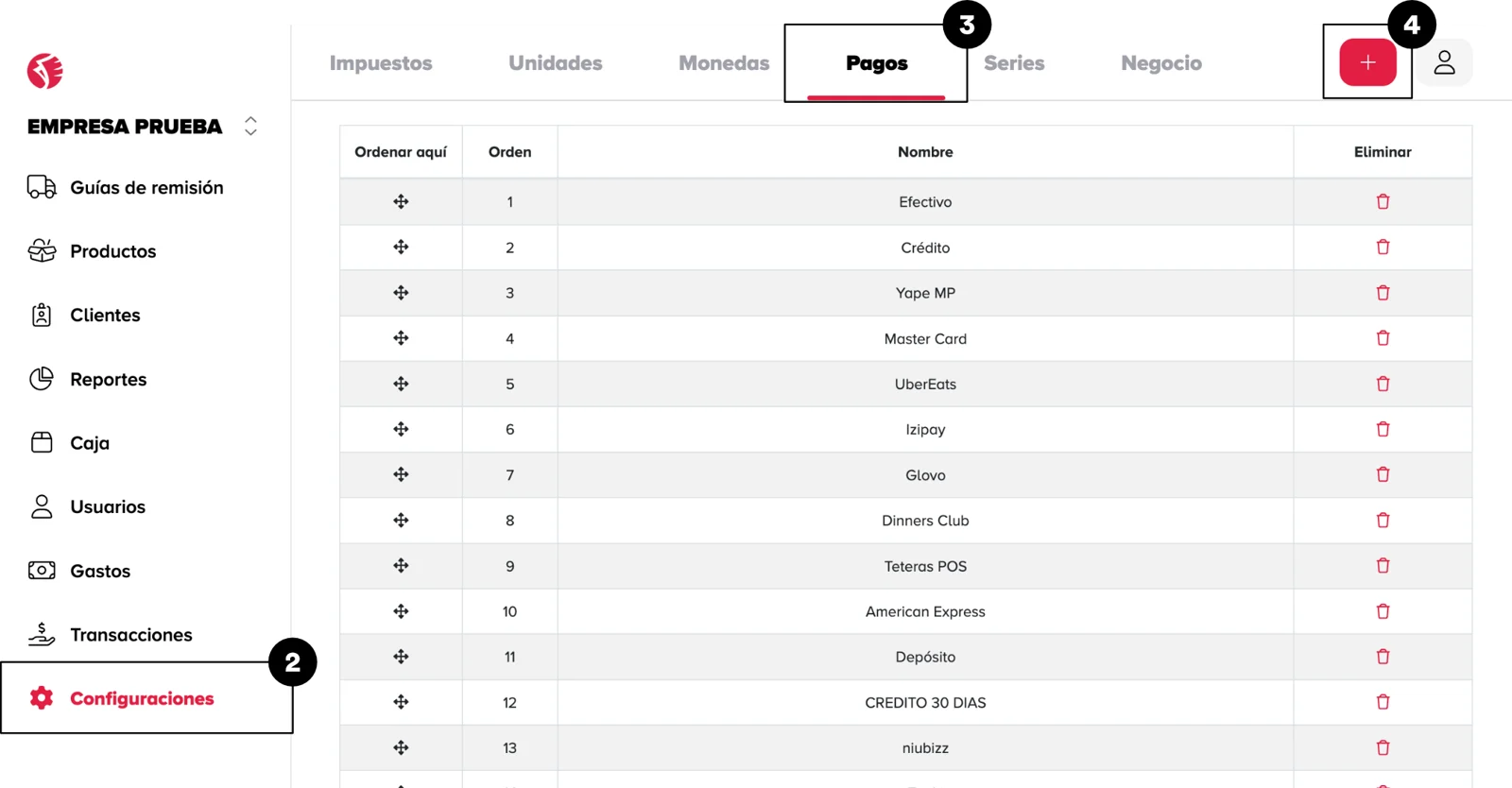Viewport: 1512px width, 788px height.
Task: Click the move icon for Depósito
Action: pyautogui.click(x=401, y=657)
